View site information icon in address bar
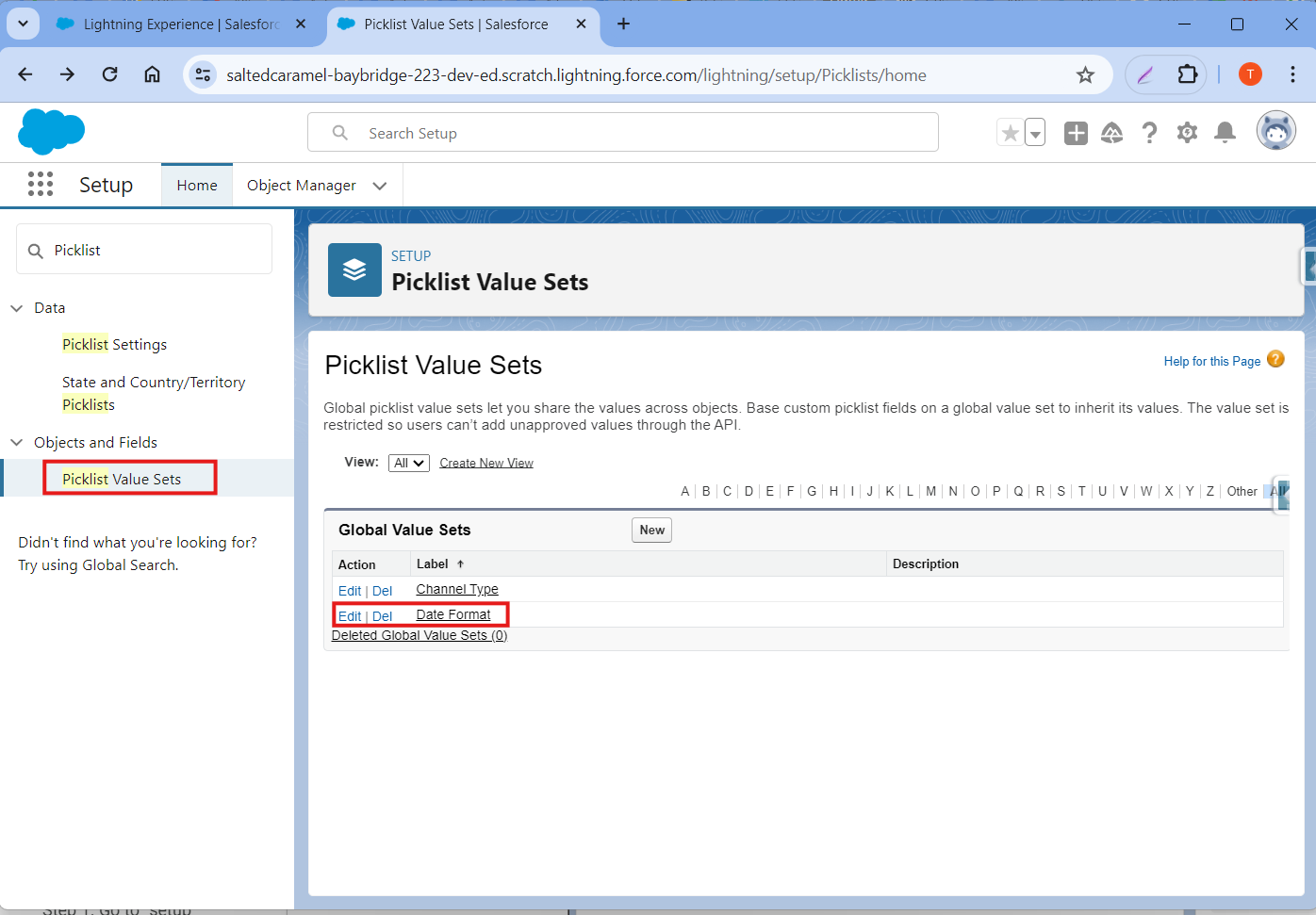This screenshot has height=915, width=1316. pyautogui.click(x=203, y=74)
